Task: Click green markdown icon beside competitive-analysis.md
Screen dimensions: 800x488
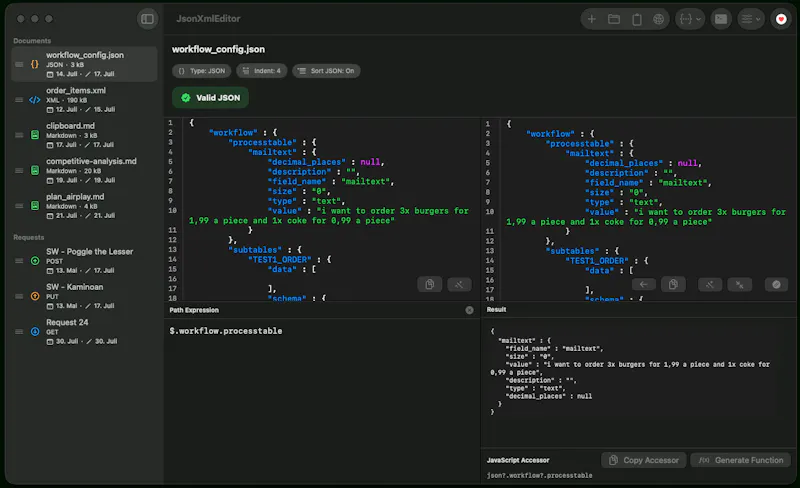Action: click(35, 170)
